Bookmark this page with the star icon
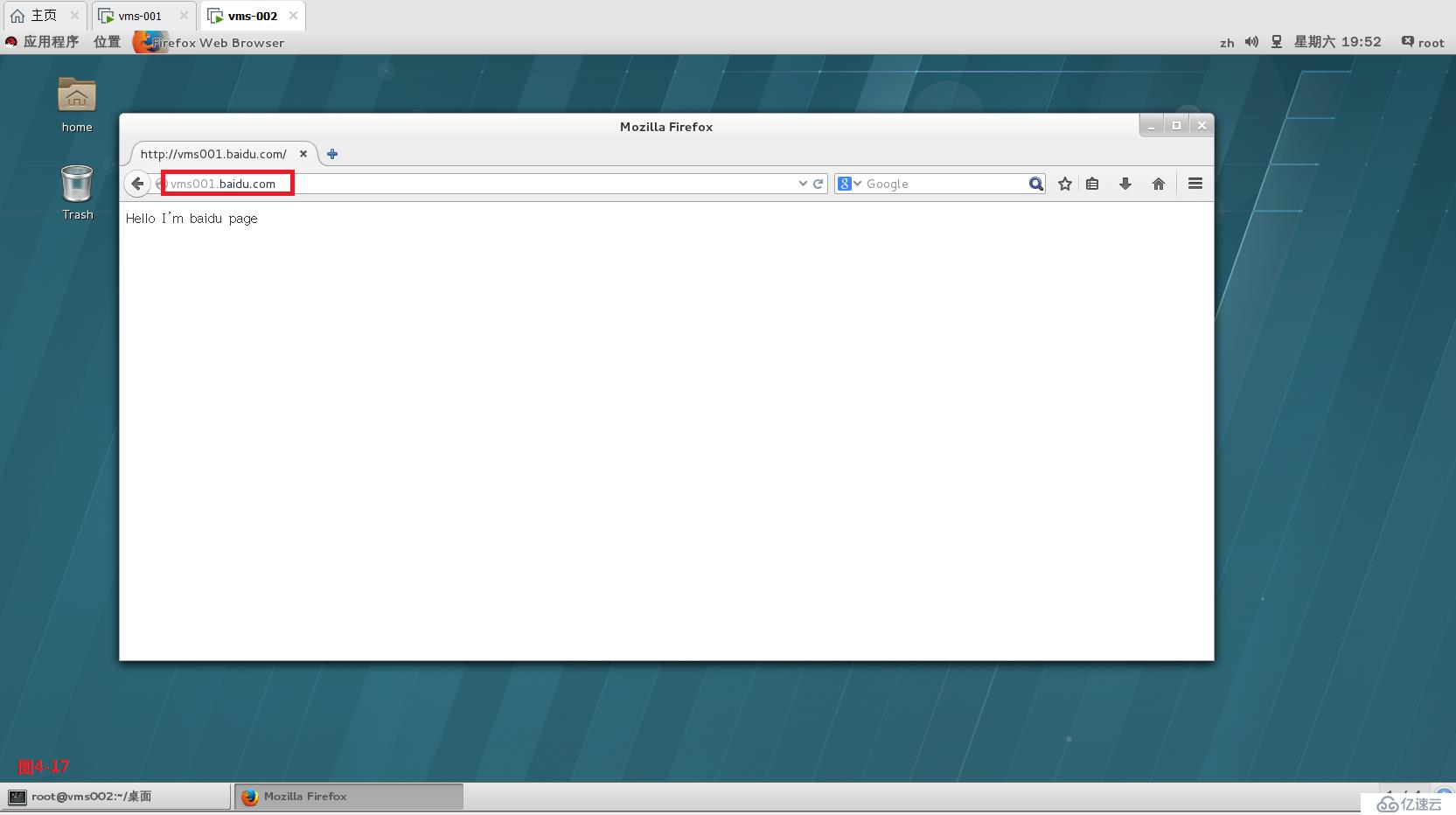 pyautogui.click(x=1065, y=184)
